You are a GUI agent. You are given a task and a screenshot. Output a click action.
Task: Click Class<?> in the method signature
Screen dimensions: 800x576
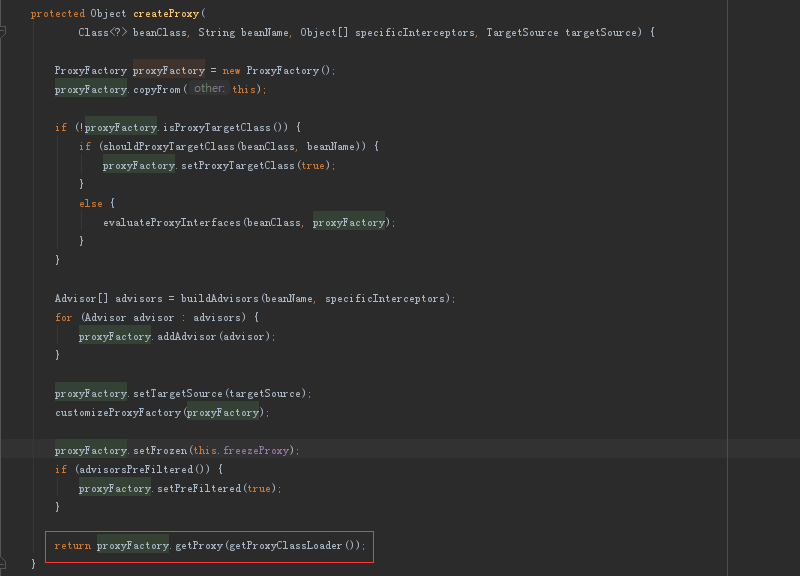(103, 33)
